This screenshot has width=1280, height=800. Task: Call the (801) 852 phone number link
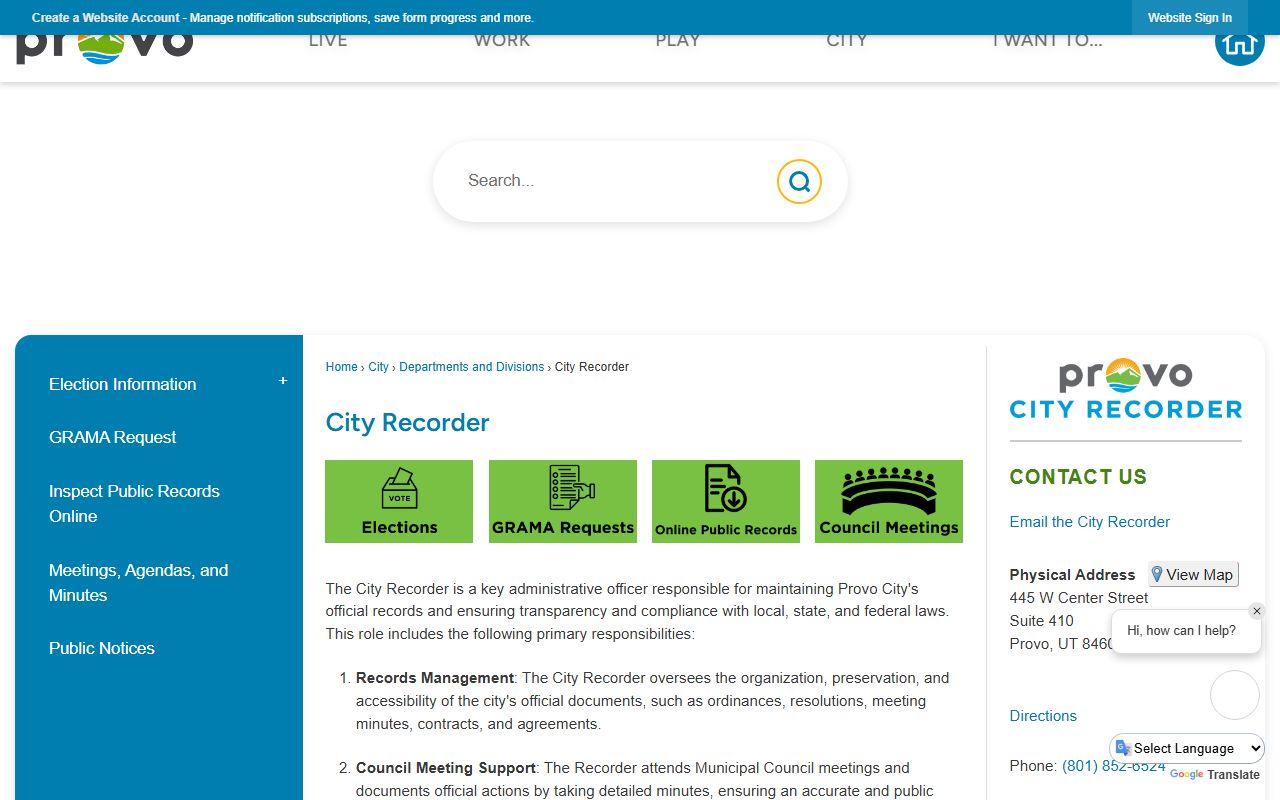pyautogui.click(x=1114, y=766)
